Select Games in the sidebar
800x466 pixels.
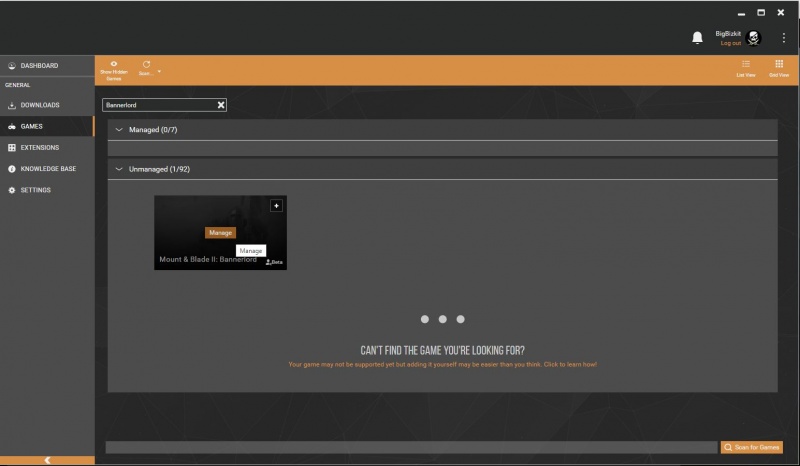coord(47,126)
